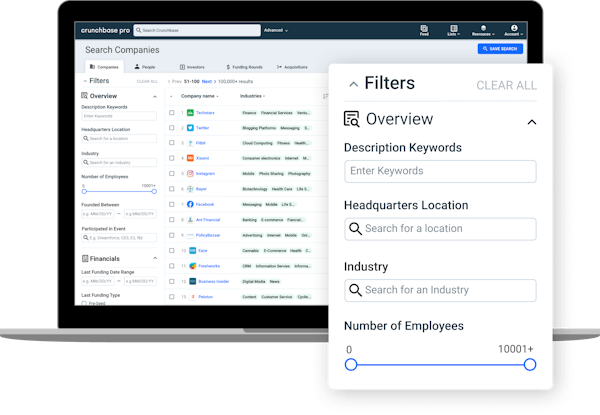This screenshot has width=600, height=415.
Task: Focus Enter Keywords field in enlarged card
Action: [440, 171]
